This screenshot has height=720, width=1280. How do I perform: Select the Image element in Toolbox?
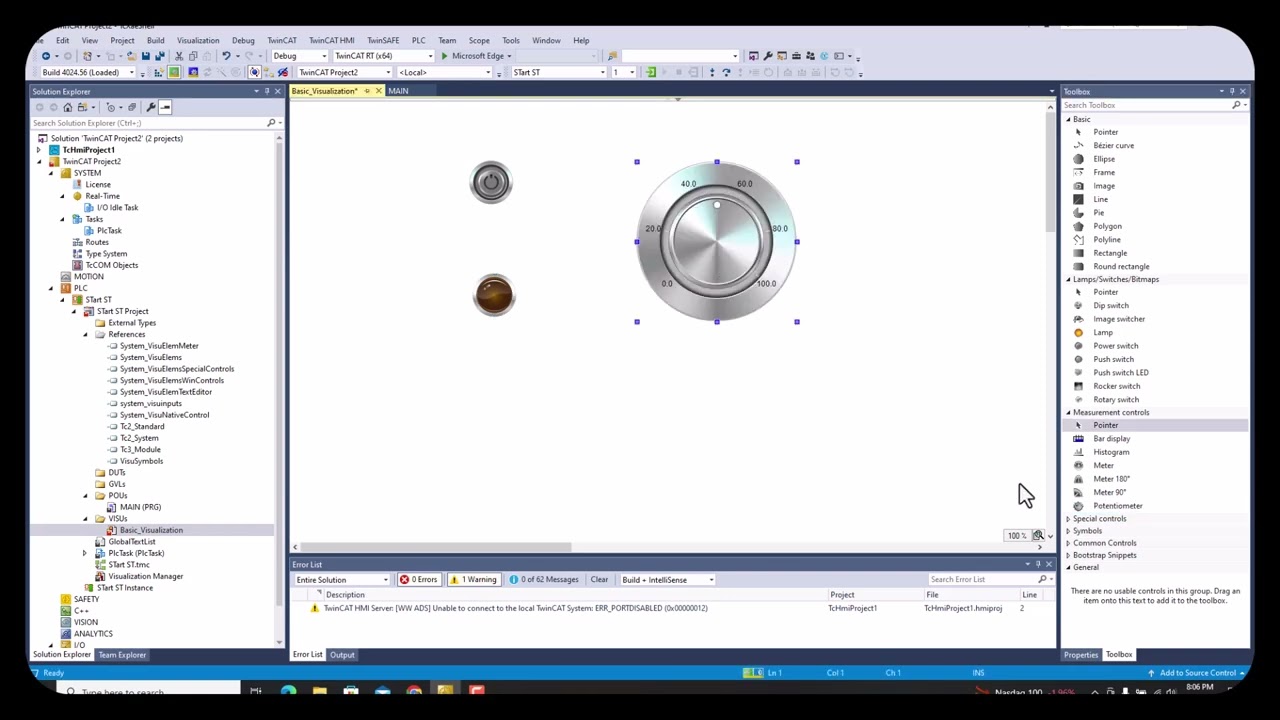tap(1103, 186)
